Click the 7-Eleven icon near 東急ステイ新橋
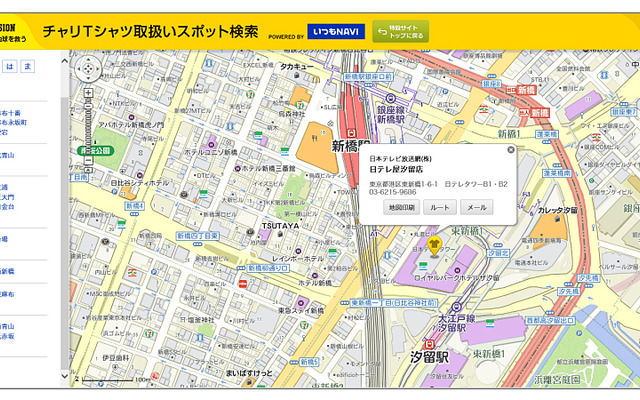Viewport: 640px width, 400px height. 304,325
